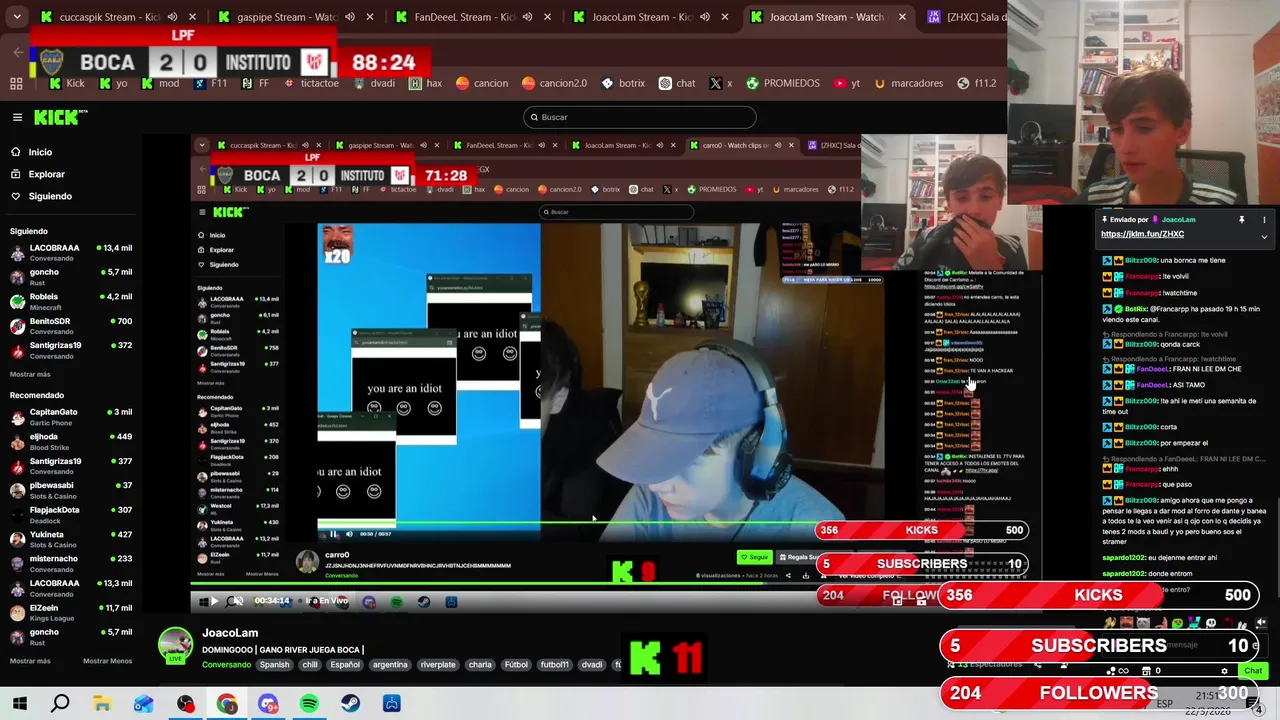Viewport: 1280px width, 720px height.
Task: Open the botrix bookmark
Action: click(623, 83)
